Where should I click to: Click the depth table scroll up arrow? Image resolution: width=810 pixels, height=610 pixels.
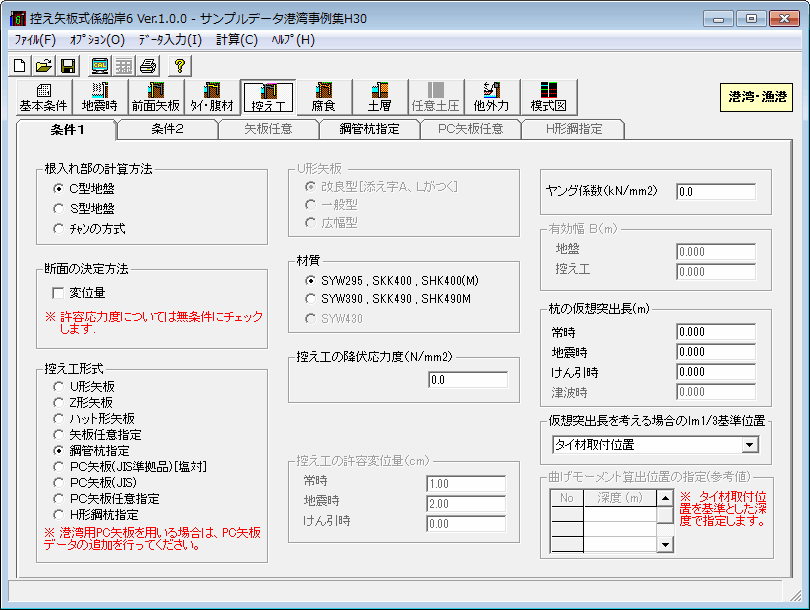coord(665,498)
